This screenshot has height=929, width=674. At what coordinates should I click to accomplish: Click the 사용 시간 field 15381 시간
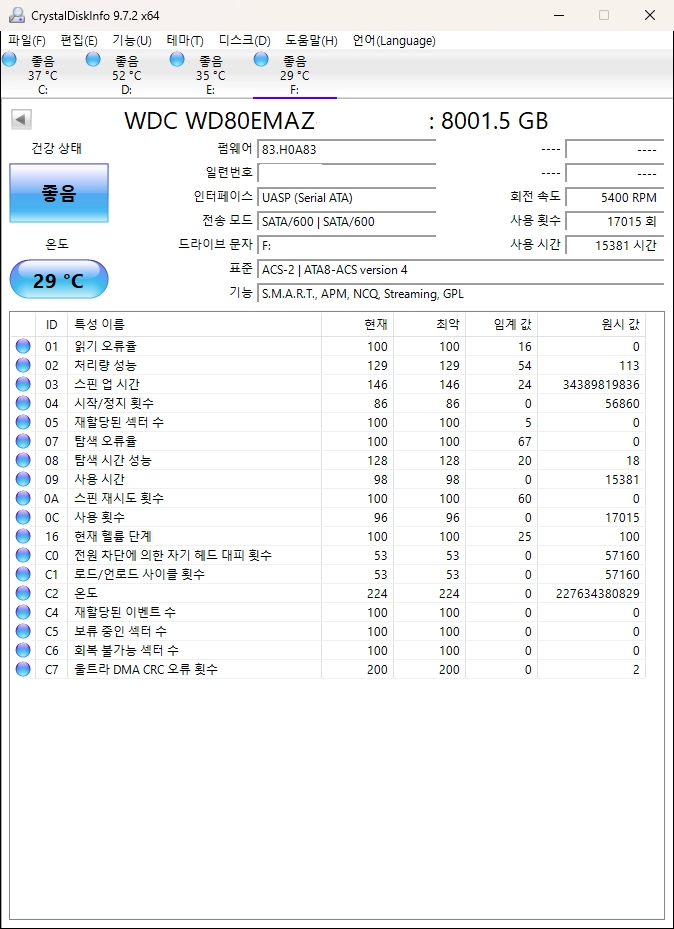click(x=614, y=245)
